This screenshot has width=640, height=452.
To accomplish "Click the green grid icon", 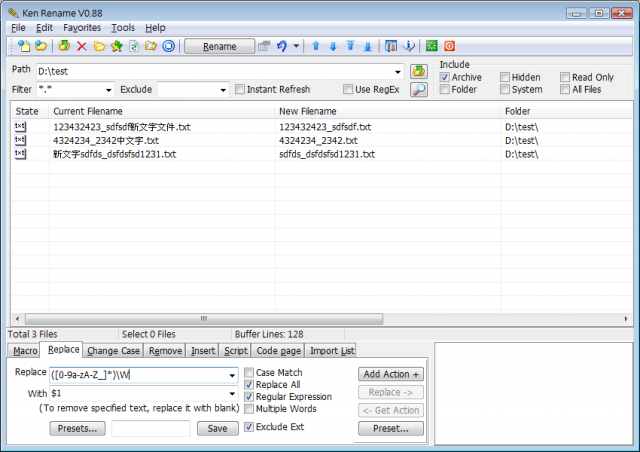I will tap(431, 46).
